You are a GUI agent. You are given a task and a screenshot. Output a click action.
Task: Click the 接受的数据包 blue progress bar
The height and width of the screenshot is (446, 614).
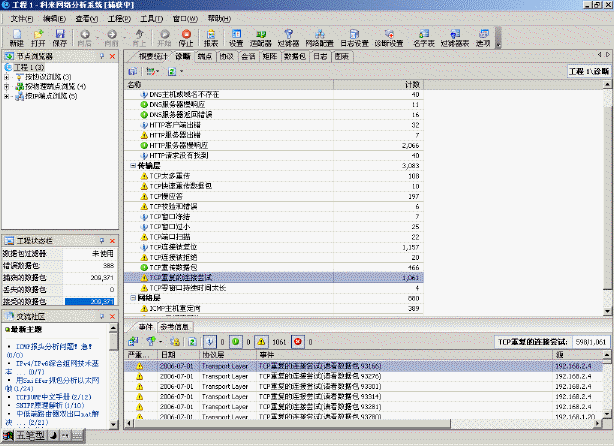click(90, 302)
